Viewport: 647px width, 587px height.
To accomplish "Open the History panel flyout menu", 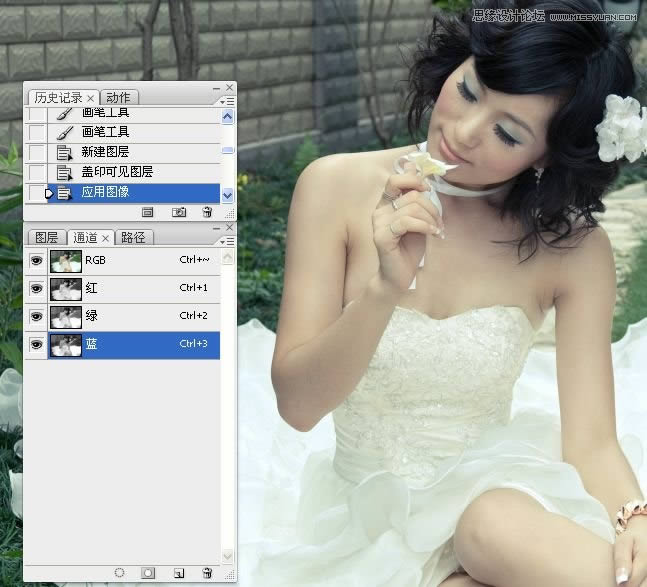I will (x=229, y=101).
